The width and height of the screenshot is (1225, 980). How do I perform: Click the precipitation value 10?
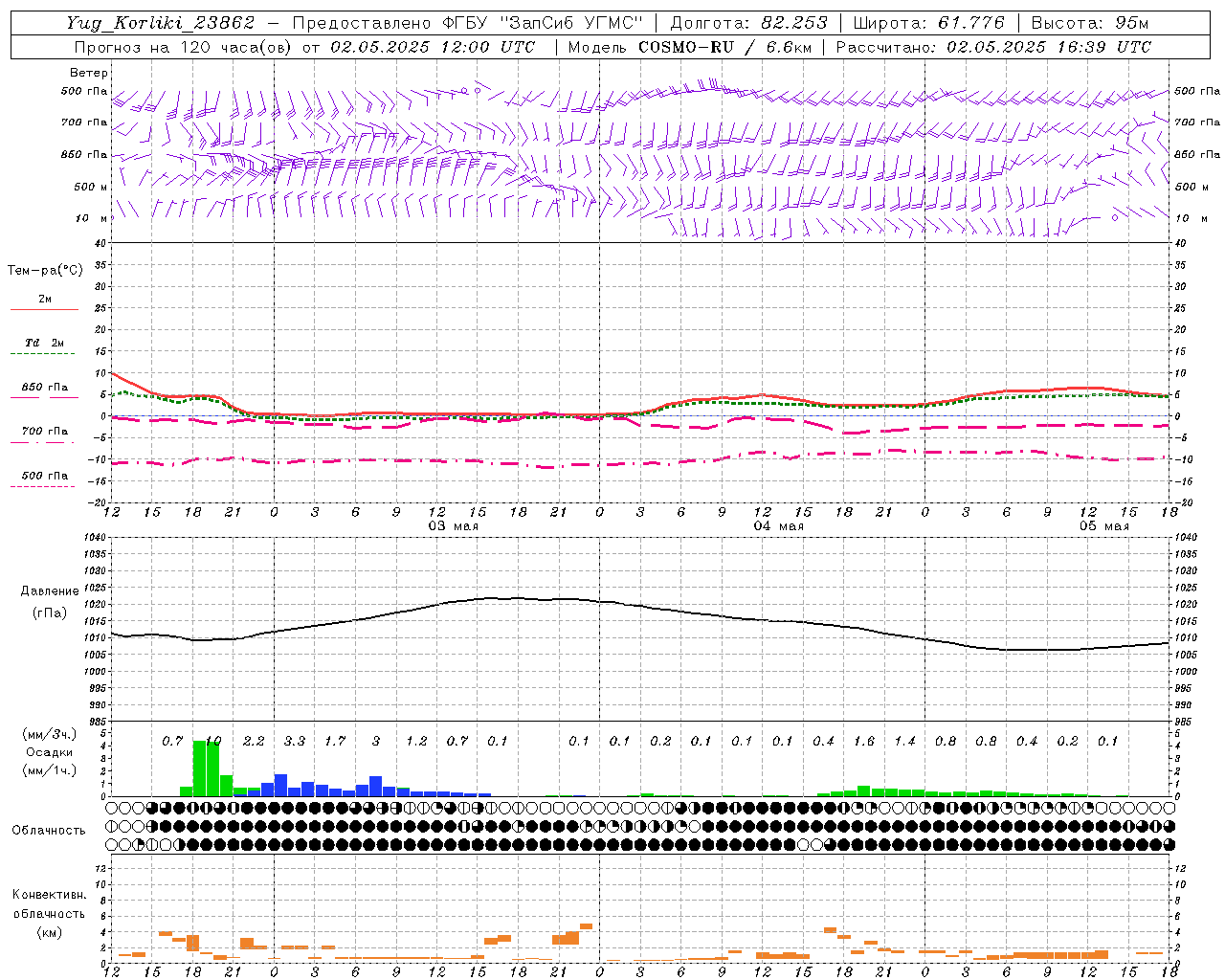[x=212, y=741]
